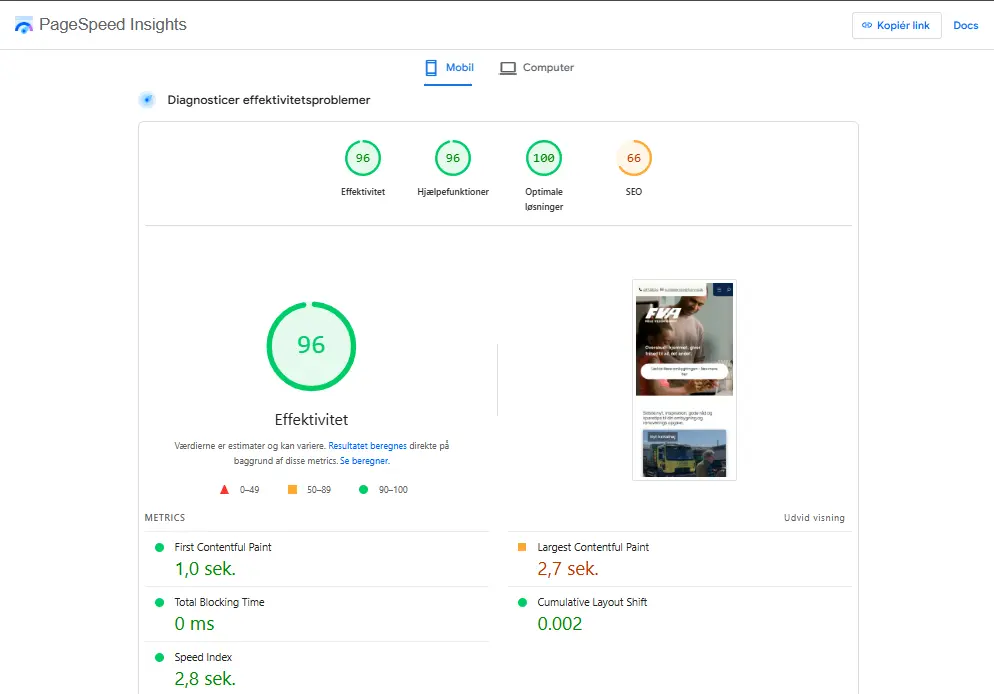Viewport: 994px width, 694px height.
Task: Click the First Contentful Paint label
Action: pos(223,547)
